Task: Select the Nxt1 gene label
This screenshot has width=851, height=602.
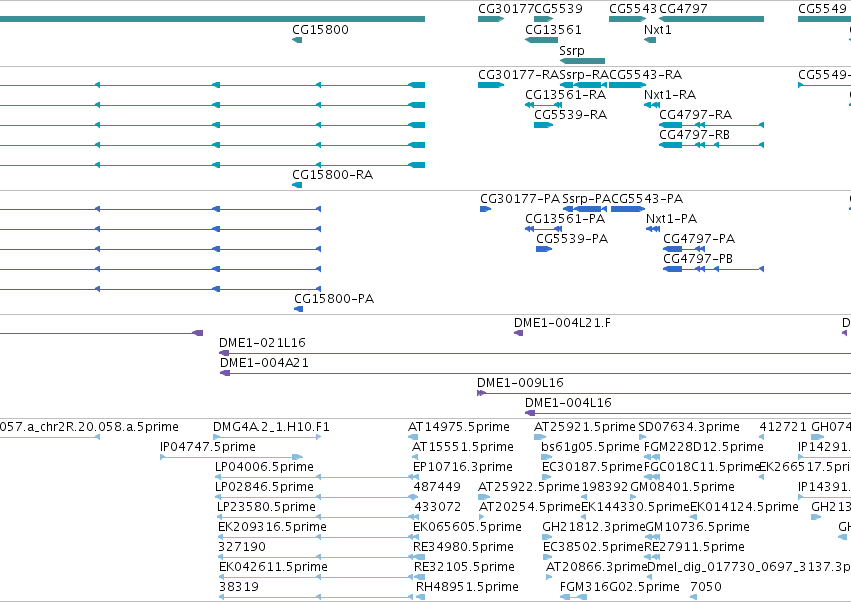Action: pyautogui.click(x=657, y=30)
